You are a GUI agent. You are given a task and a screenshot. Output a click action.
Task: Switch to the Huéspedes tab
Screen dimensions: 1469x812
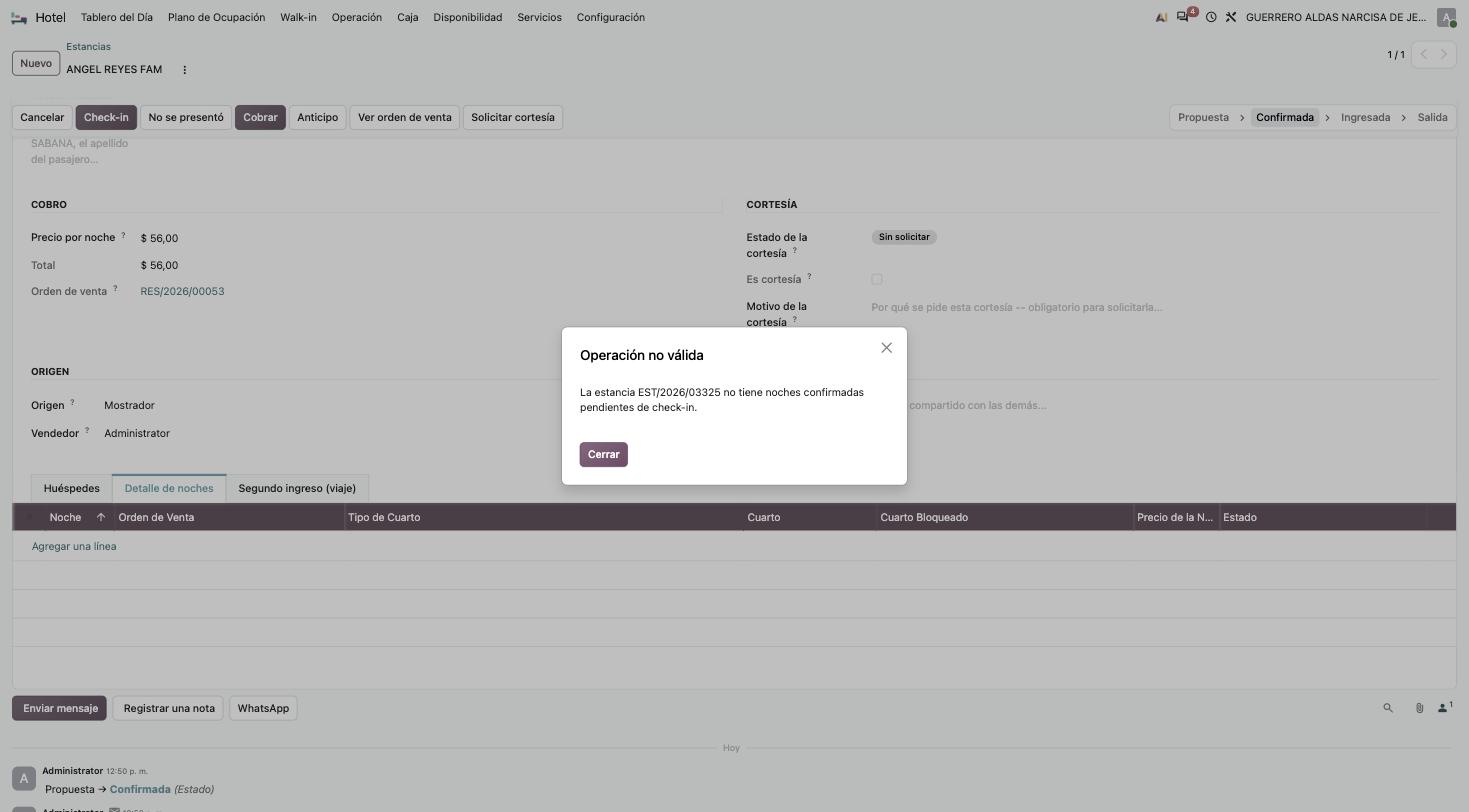coord(72,488)
